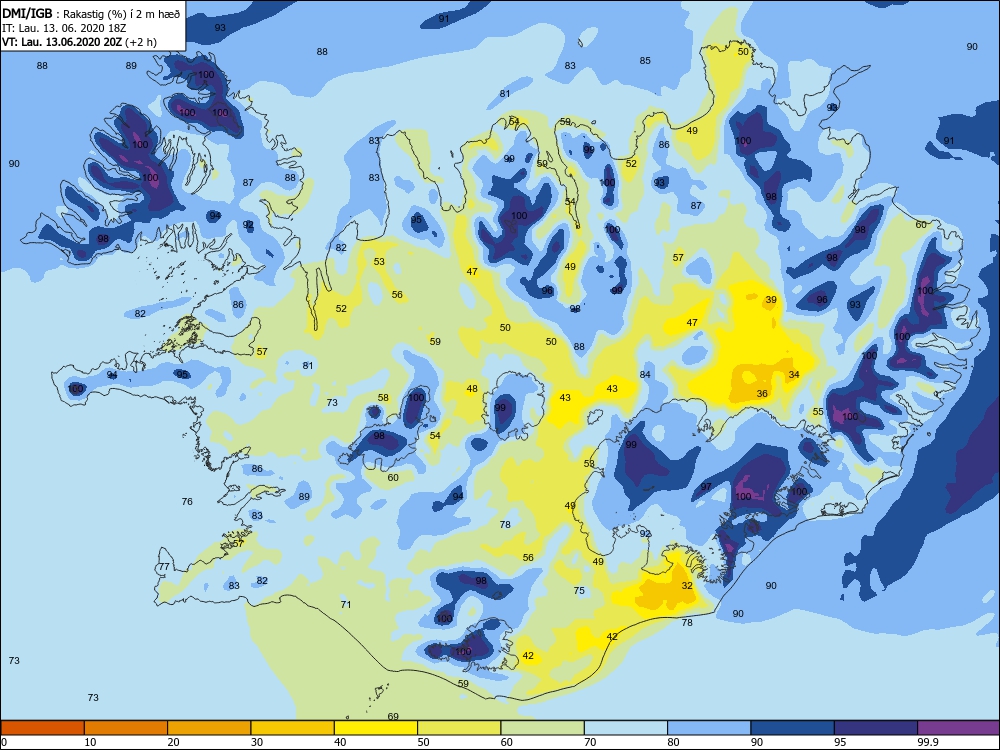Select the offshore value '76'

tap(187, 501)
